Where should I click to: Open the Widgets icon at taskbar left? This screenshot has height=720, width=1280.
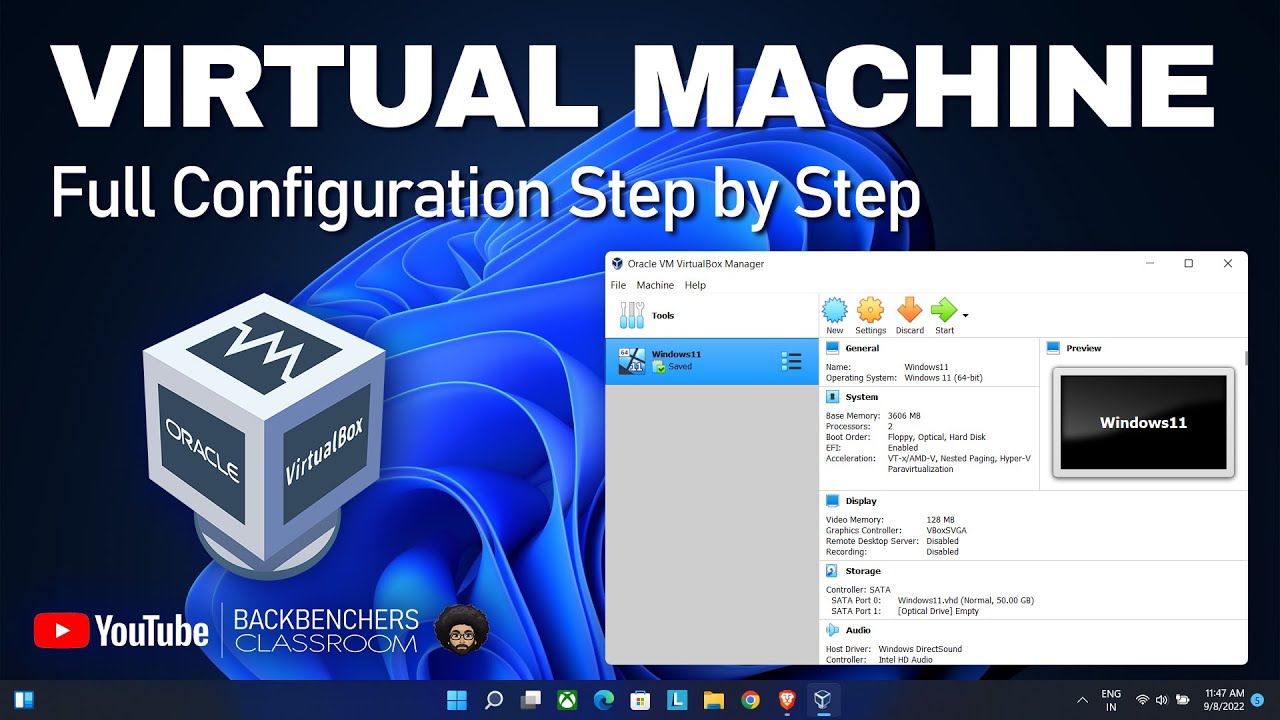[25, 700]
